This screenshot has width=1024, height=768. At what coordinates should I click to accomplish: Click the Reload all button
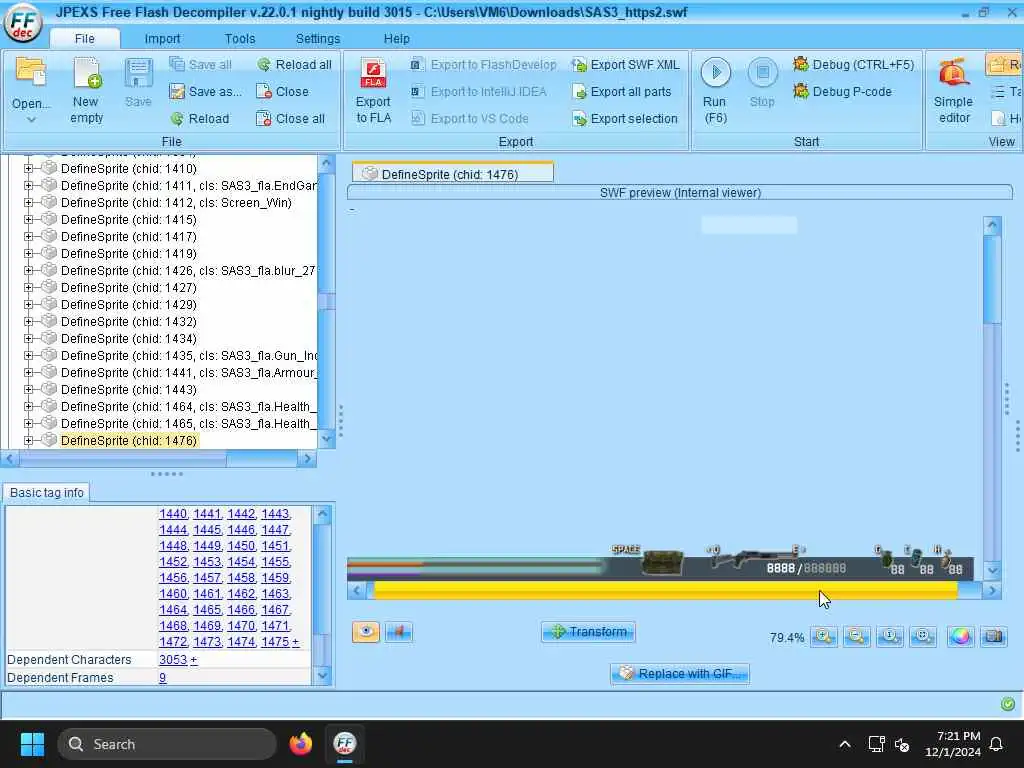coord(295,65)
